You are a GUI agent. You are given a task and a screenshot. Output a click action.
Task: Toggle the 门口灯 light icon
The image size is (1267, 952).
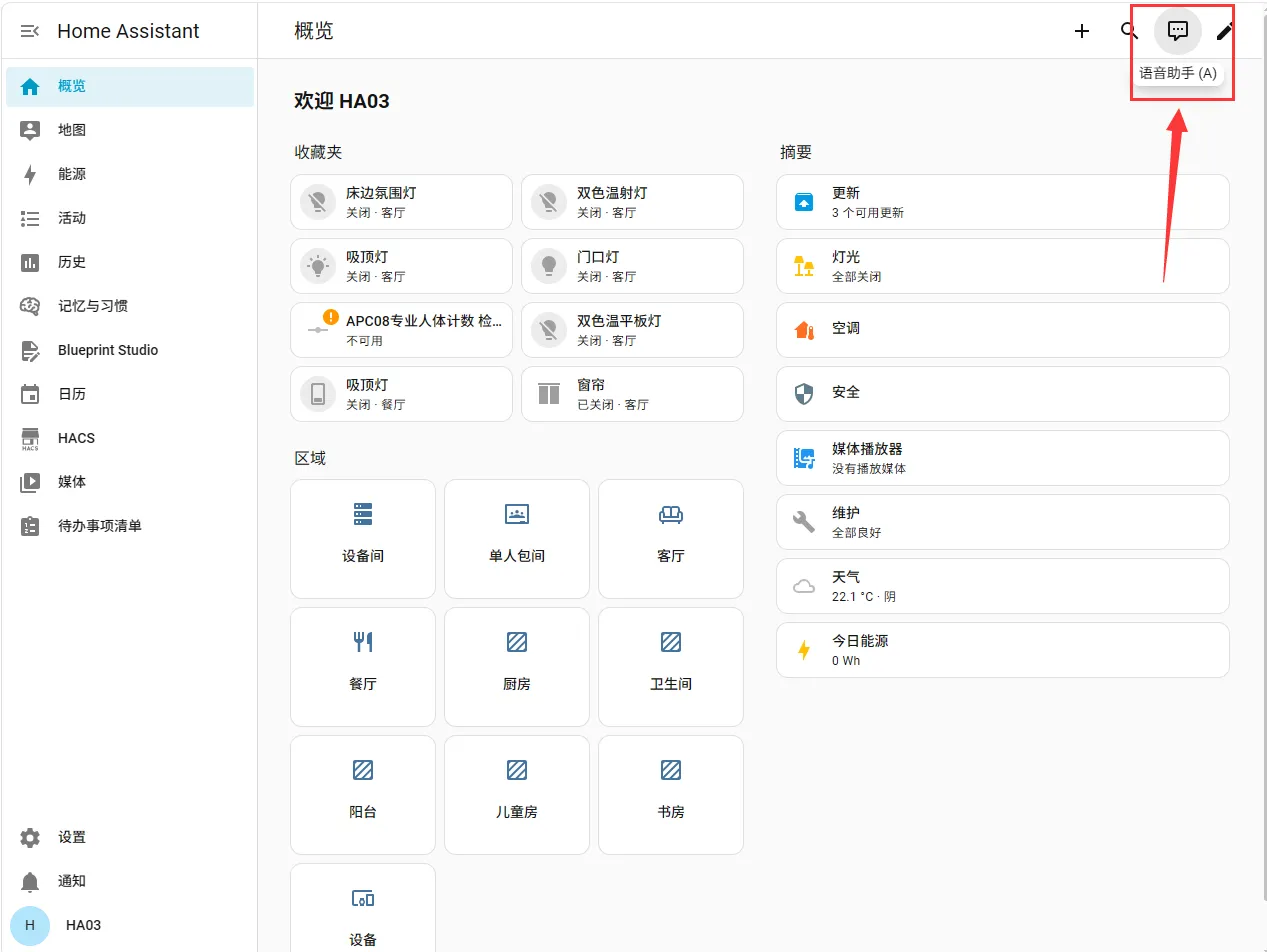tap(549, 266)
